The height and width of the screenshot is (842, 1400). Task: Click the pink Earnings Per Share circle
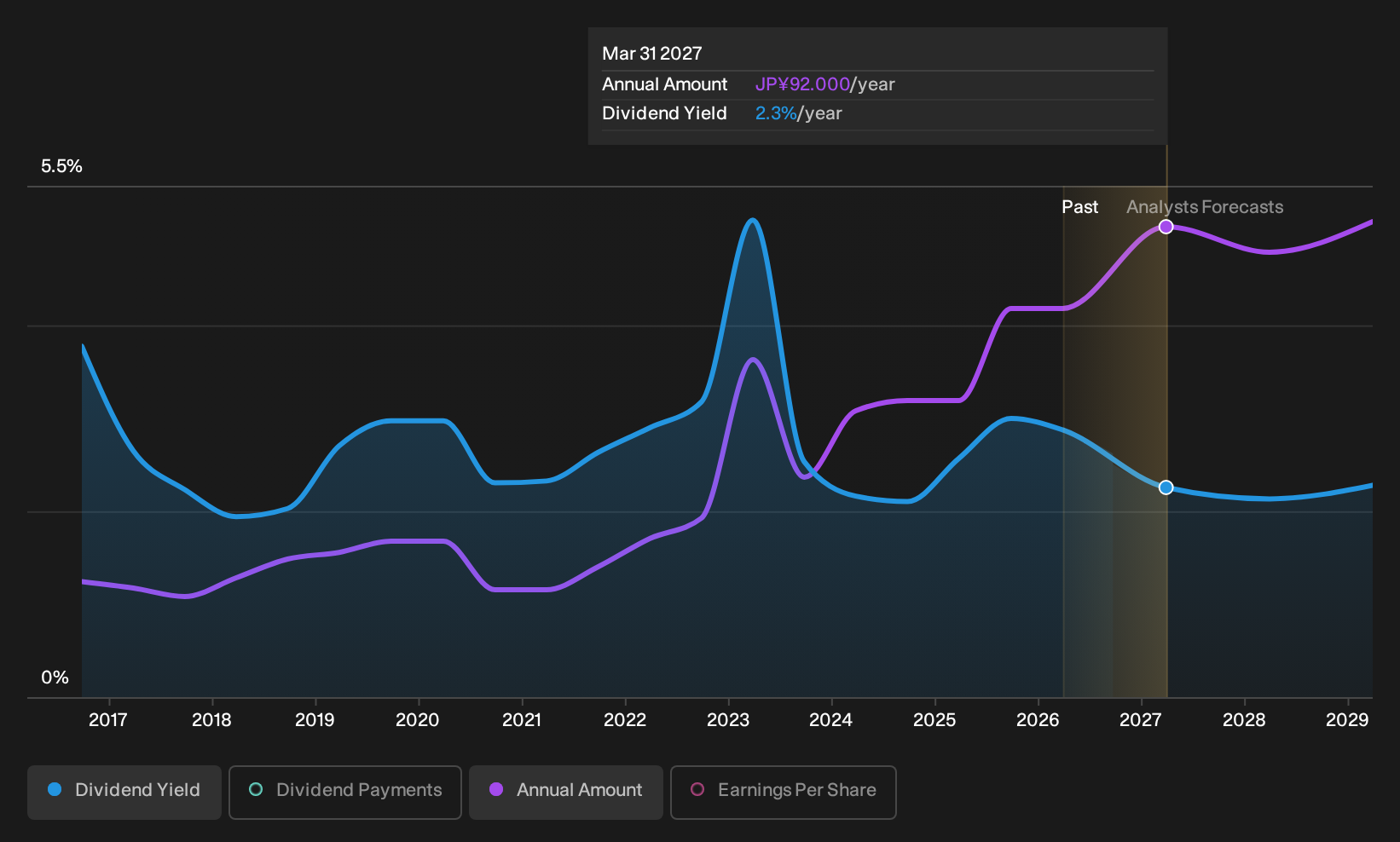[697, 789]
